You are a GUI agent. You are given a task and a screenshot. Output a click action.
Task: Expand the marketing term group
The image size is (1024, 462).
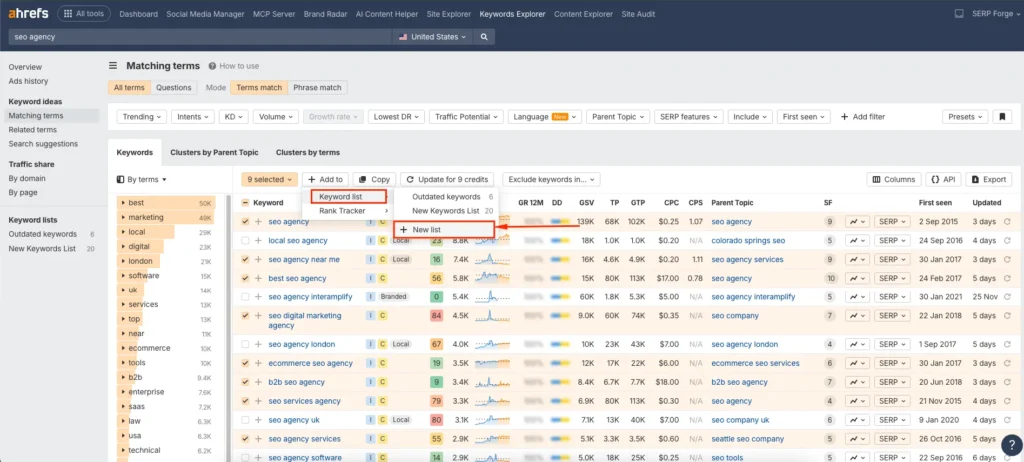(x=123, y=217)
